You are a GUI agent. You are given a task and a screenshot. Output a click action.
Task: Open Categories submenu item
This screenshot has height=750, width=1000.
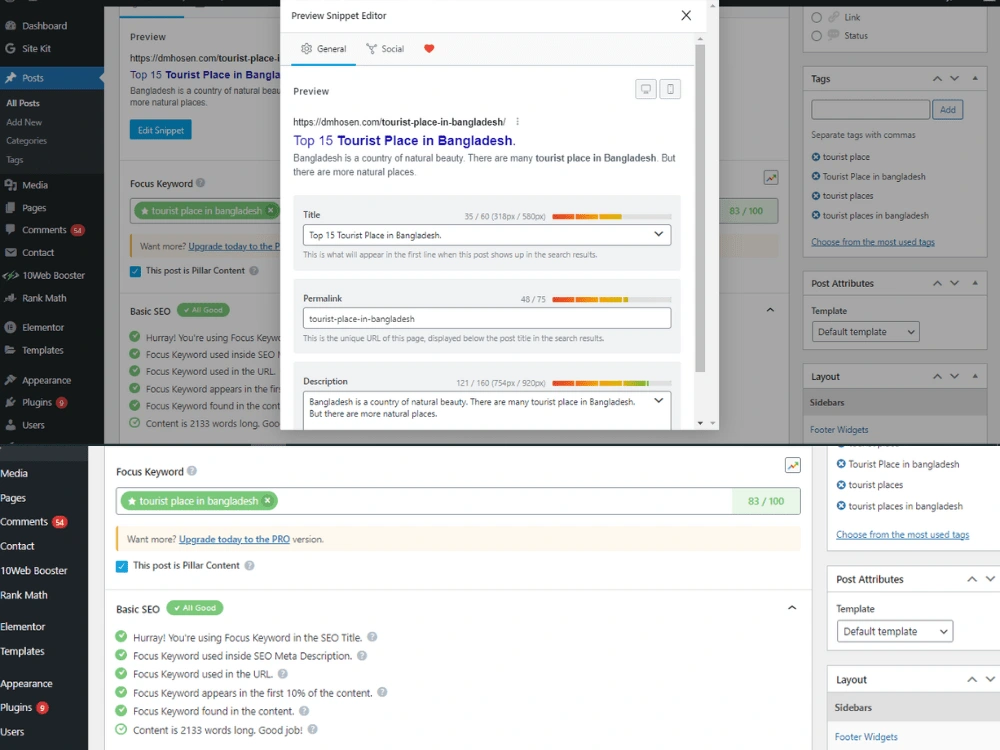click(x=27, y=140)
